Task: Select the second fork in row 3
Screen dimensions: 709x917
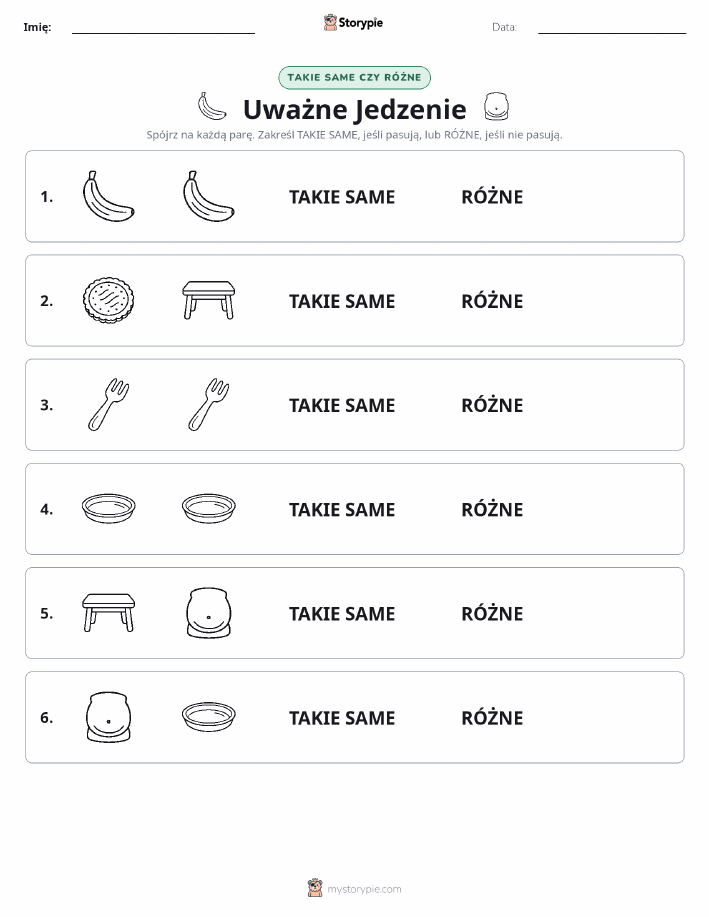Action: pyautogui.click(x=208, y=405)
